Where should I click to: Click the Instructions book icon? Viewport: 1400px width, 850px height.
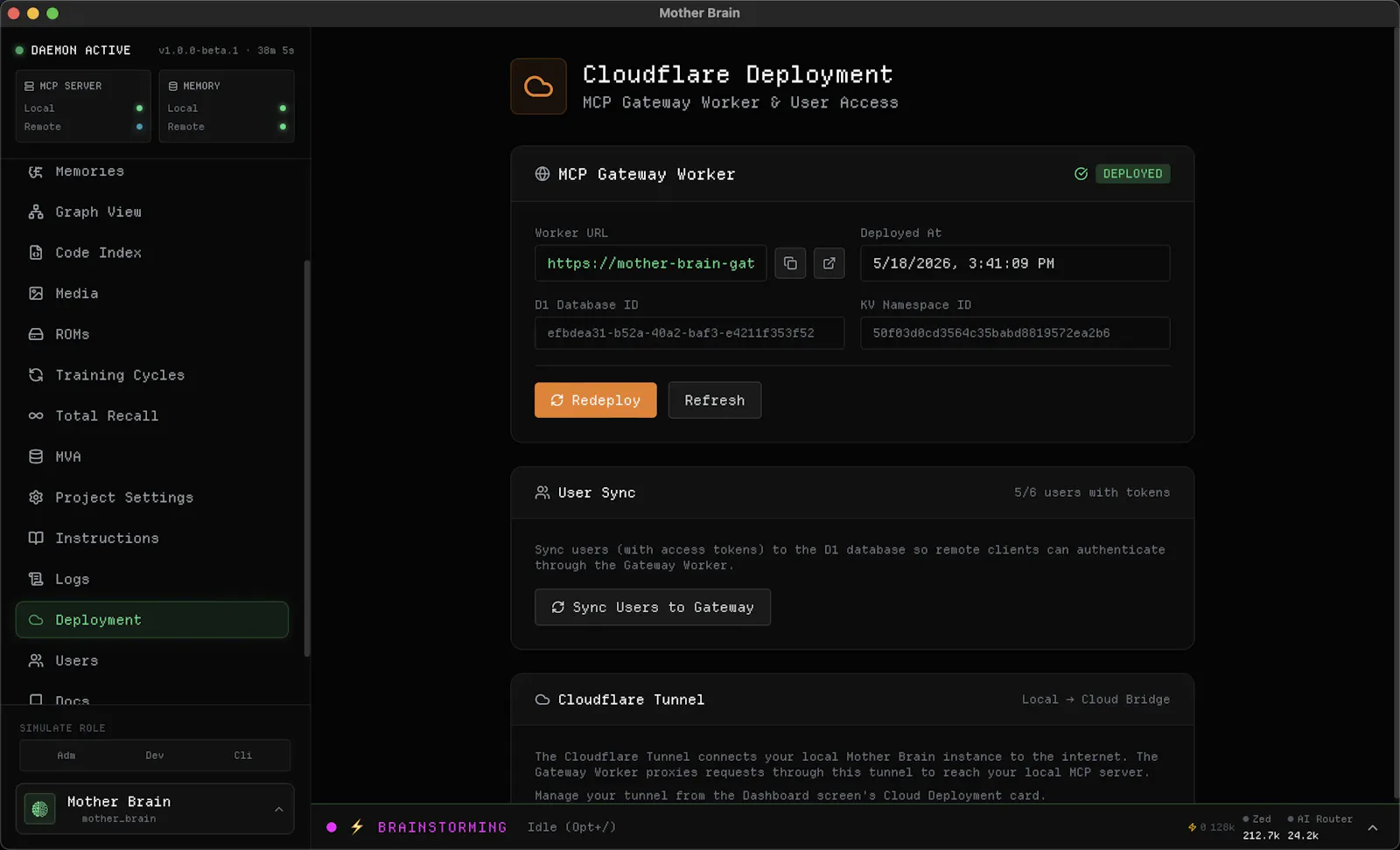click(x=36, y=539)
